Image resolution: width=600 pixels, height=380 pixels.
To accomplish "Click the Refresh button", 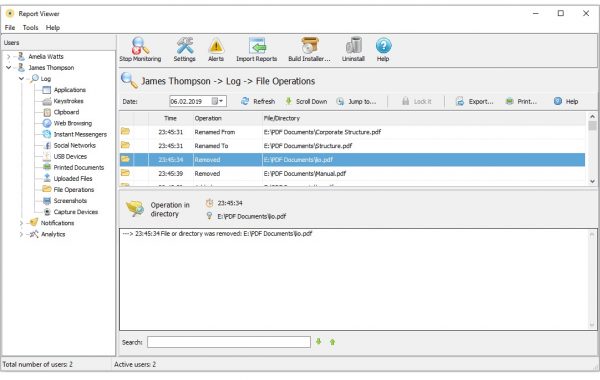I will 258,101.
